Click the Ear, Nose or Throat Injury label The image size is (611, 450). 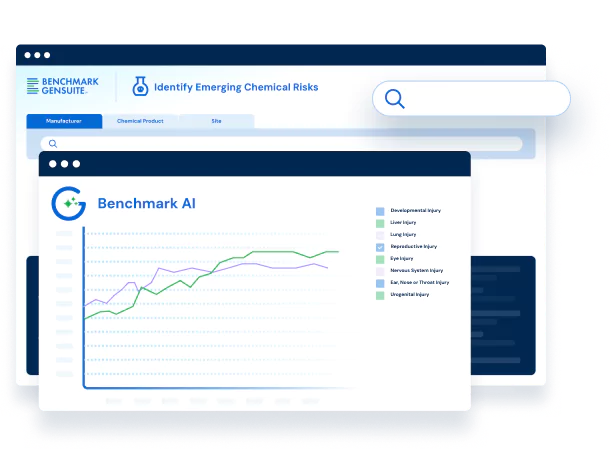click(420, 282)
